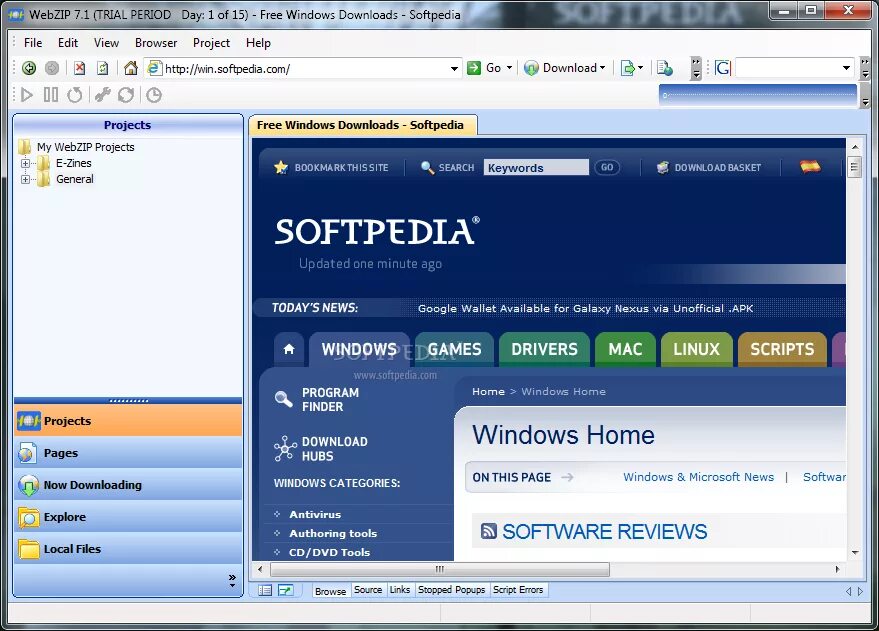Click the Refresh page icon
879x631 pixels.
click(103, 68)
